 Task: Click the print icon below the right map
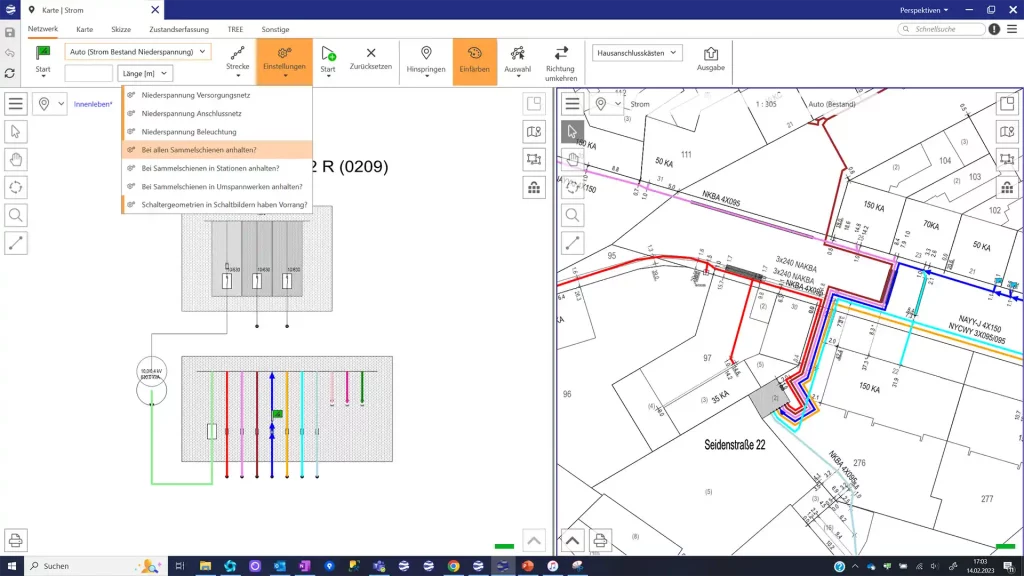click(600, 541)
